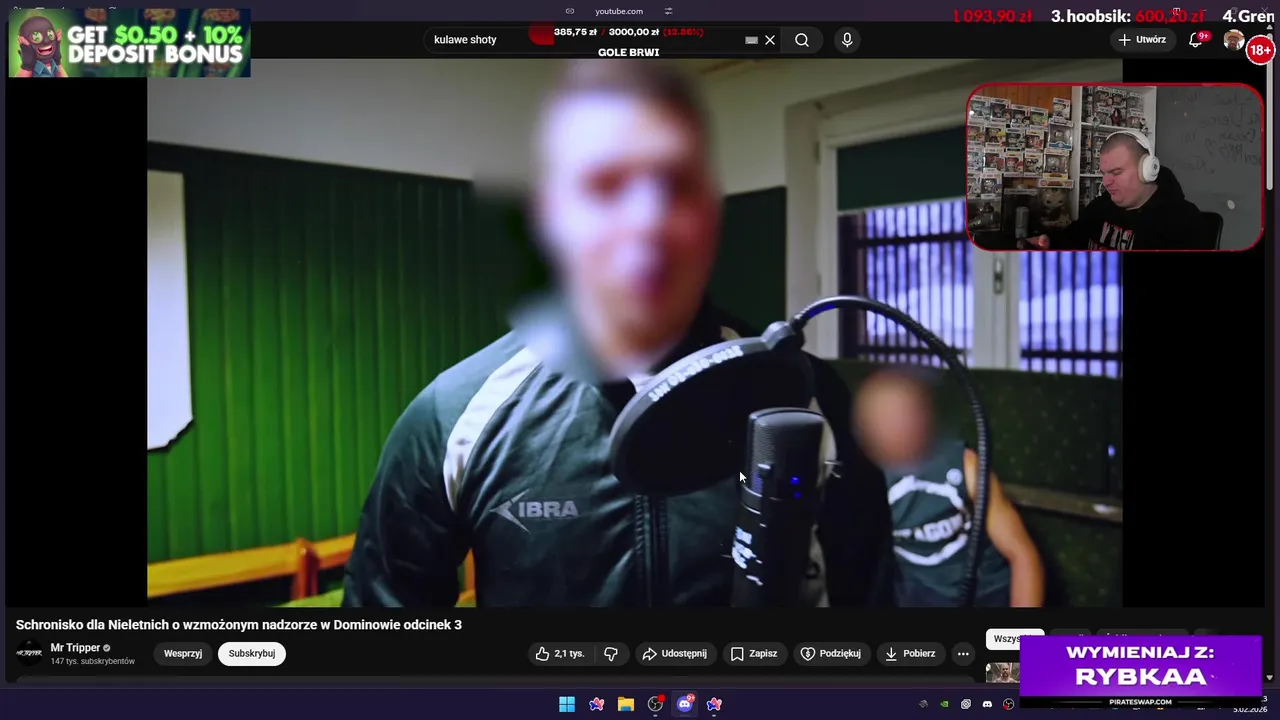Click the Discord icon in the system tray

tap(987, 704)
